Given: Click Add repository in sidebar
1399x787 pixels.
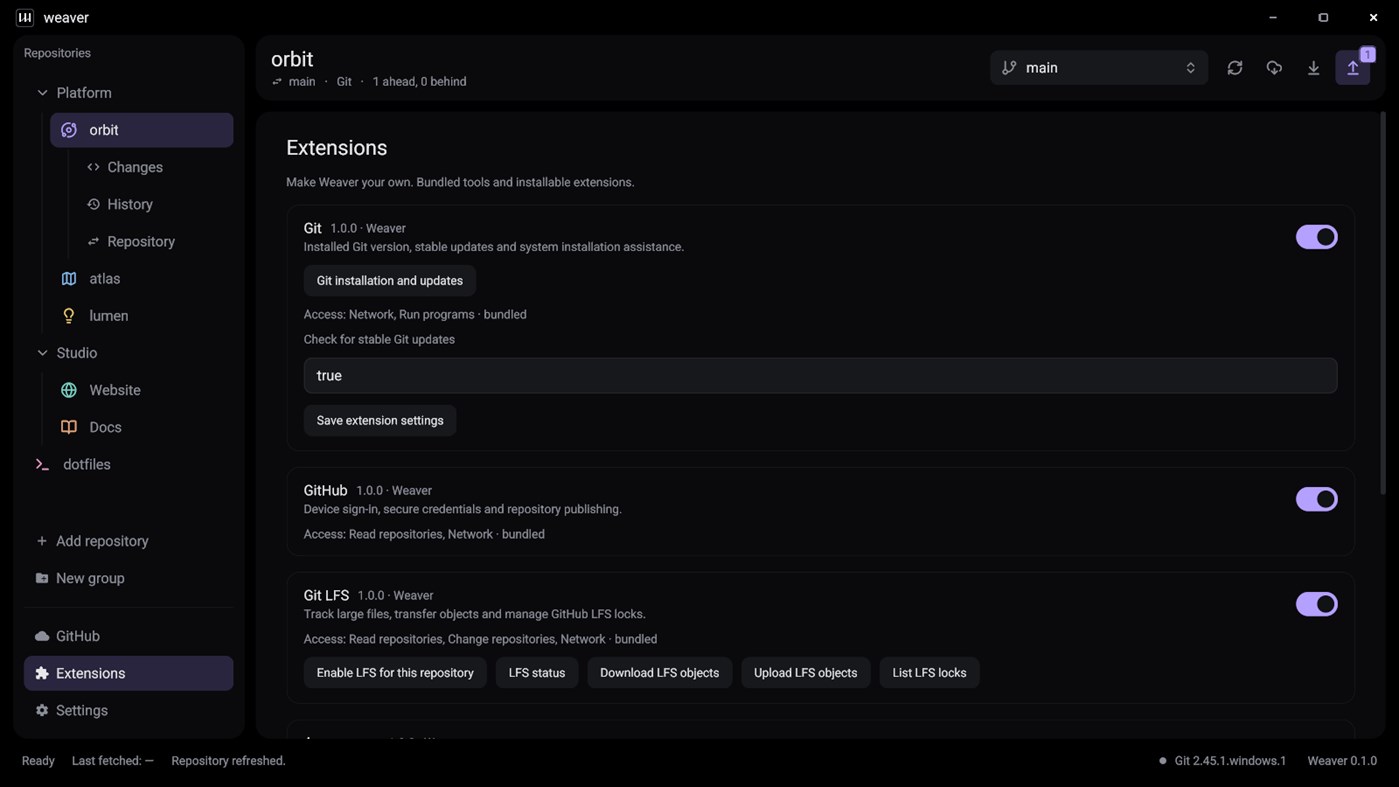Looking at the screenshot, I should [x=129, y=541].
